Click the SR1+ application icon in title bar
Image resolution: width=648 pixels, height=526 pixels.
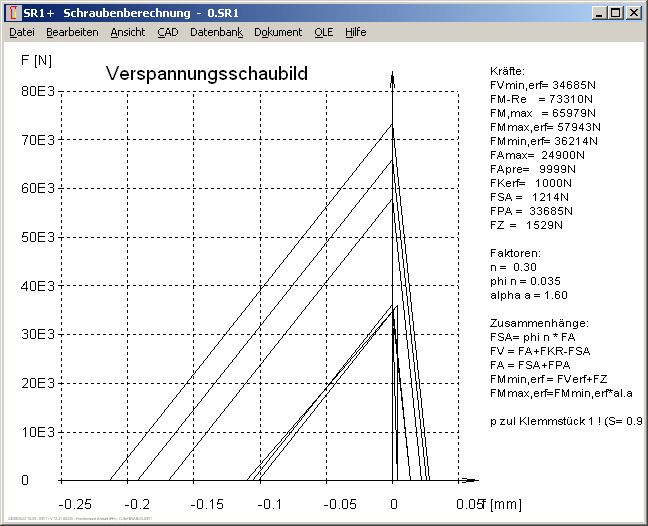[x=12, y=13]
